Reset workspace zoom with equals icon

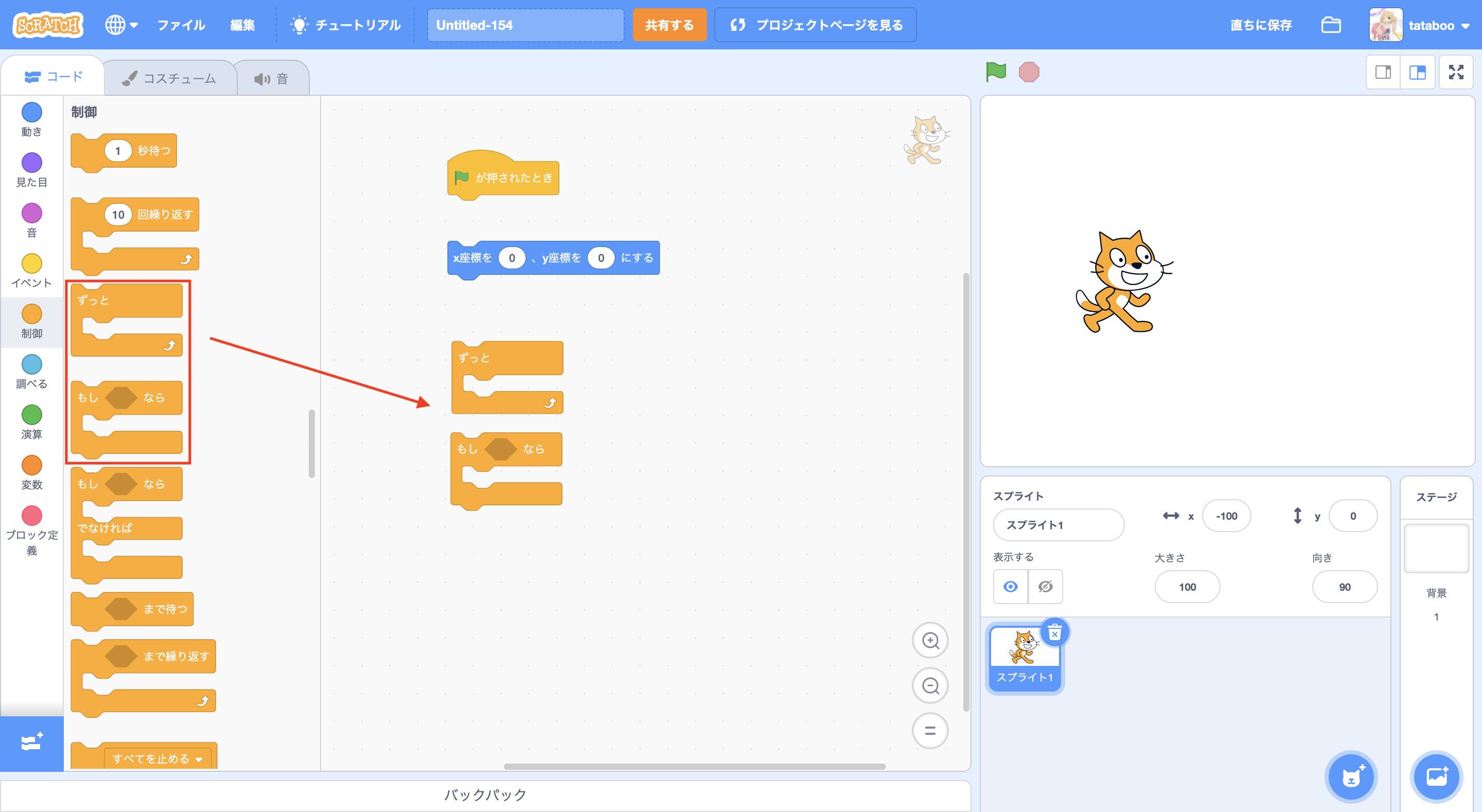tap(930, 731)
